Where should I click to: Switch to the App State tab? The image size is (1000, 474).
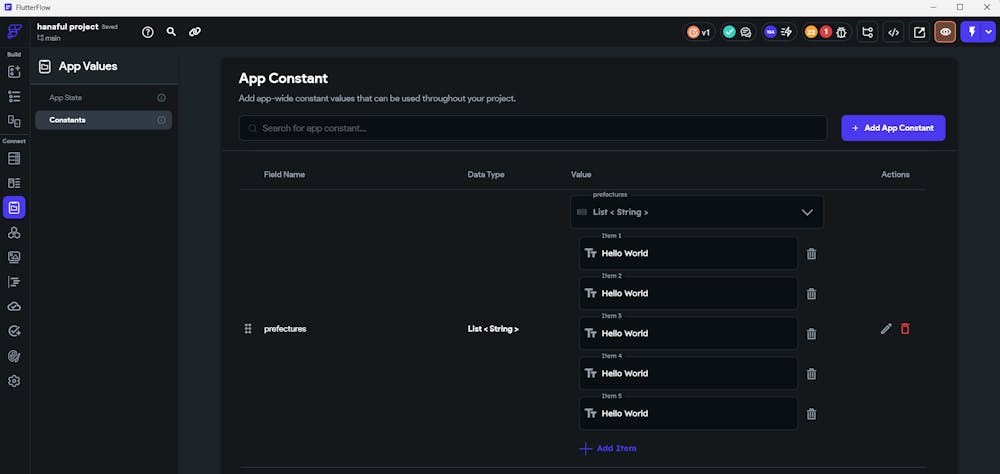(x=65, y=98)
